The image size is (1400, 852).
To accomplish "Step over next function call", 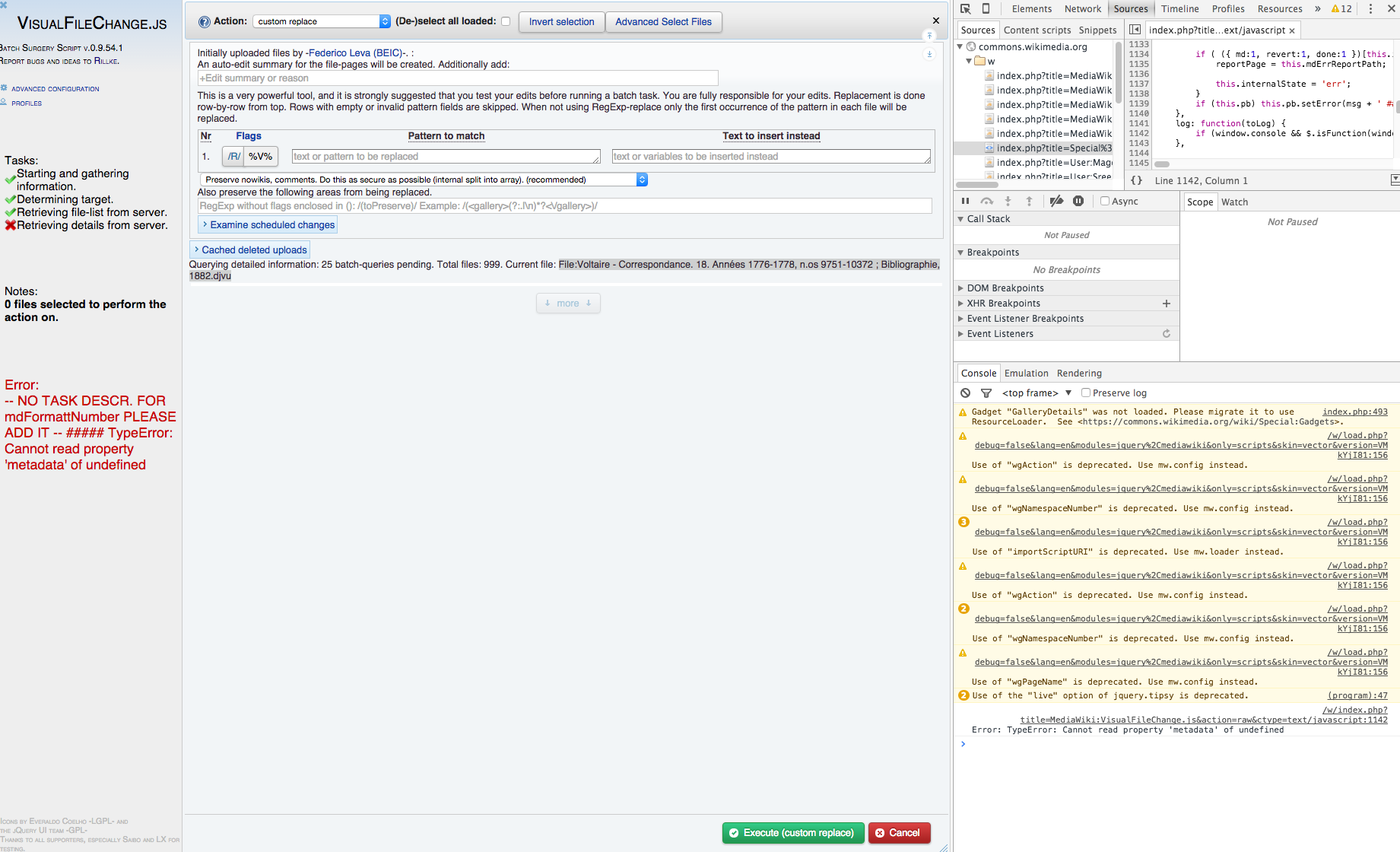I will (x=986, y=201).
